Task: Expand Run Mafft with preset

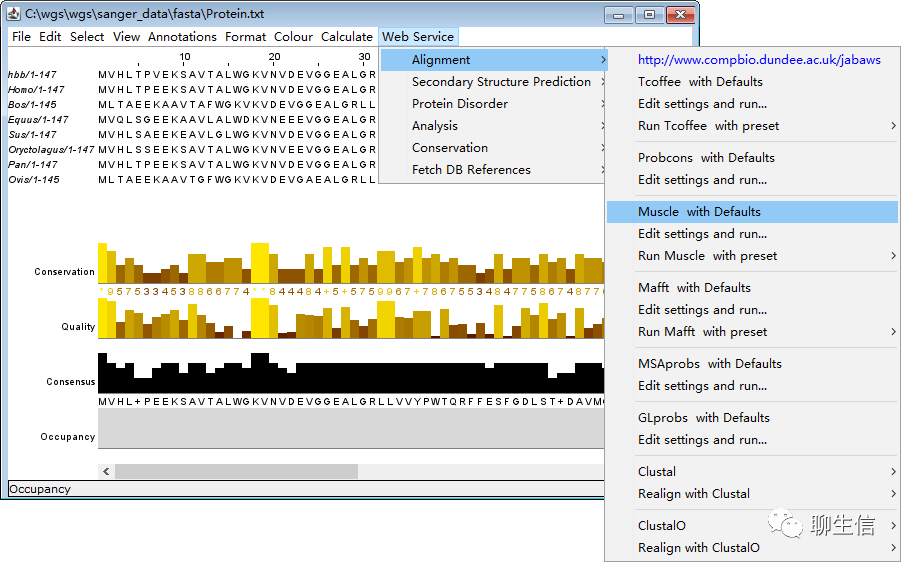Action: 753,331
